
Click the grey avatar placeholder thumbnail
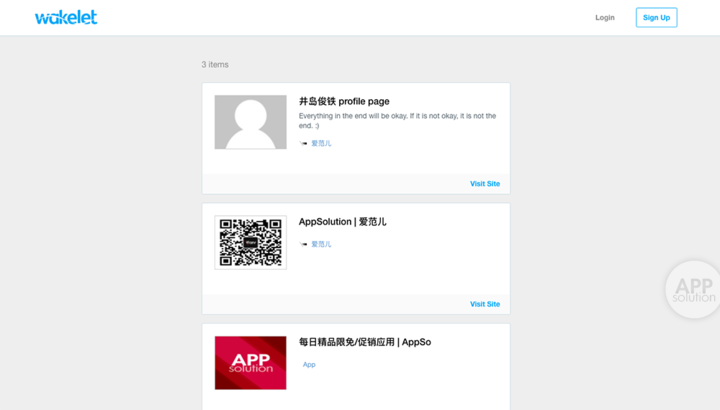coord(250,122)
